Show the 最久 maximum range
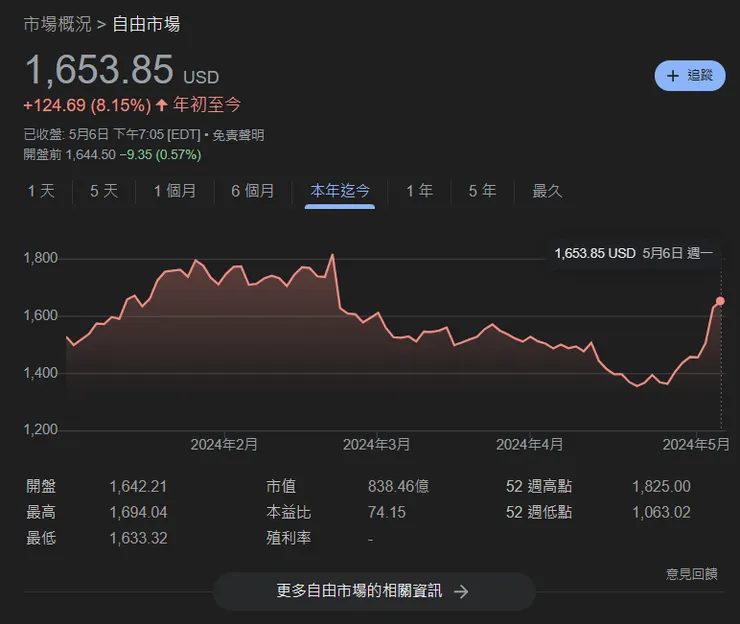 pyautogui.click(x=547, y=191)
